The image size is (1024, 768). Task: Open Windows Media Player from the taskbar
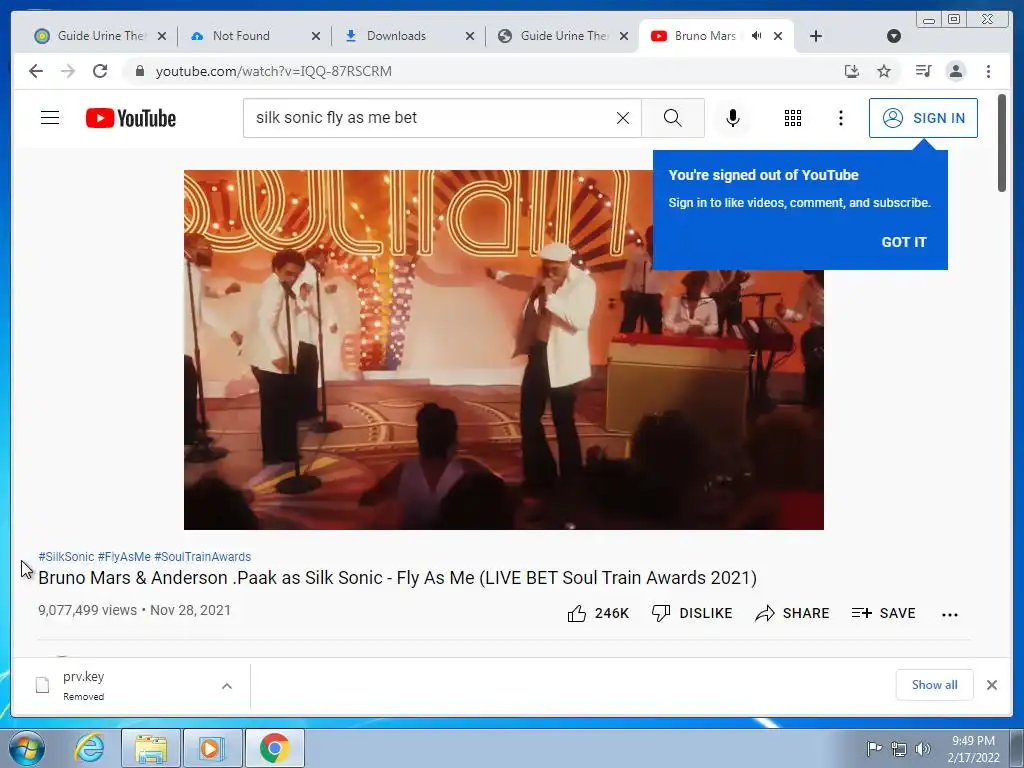pyautogui.click(x=212, y=748)
